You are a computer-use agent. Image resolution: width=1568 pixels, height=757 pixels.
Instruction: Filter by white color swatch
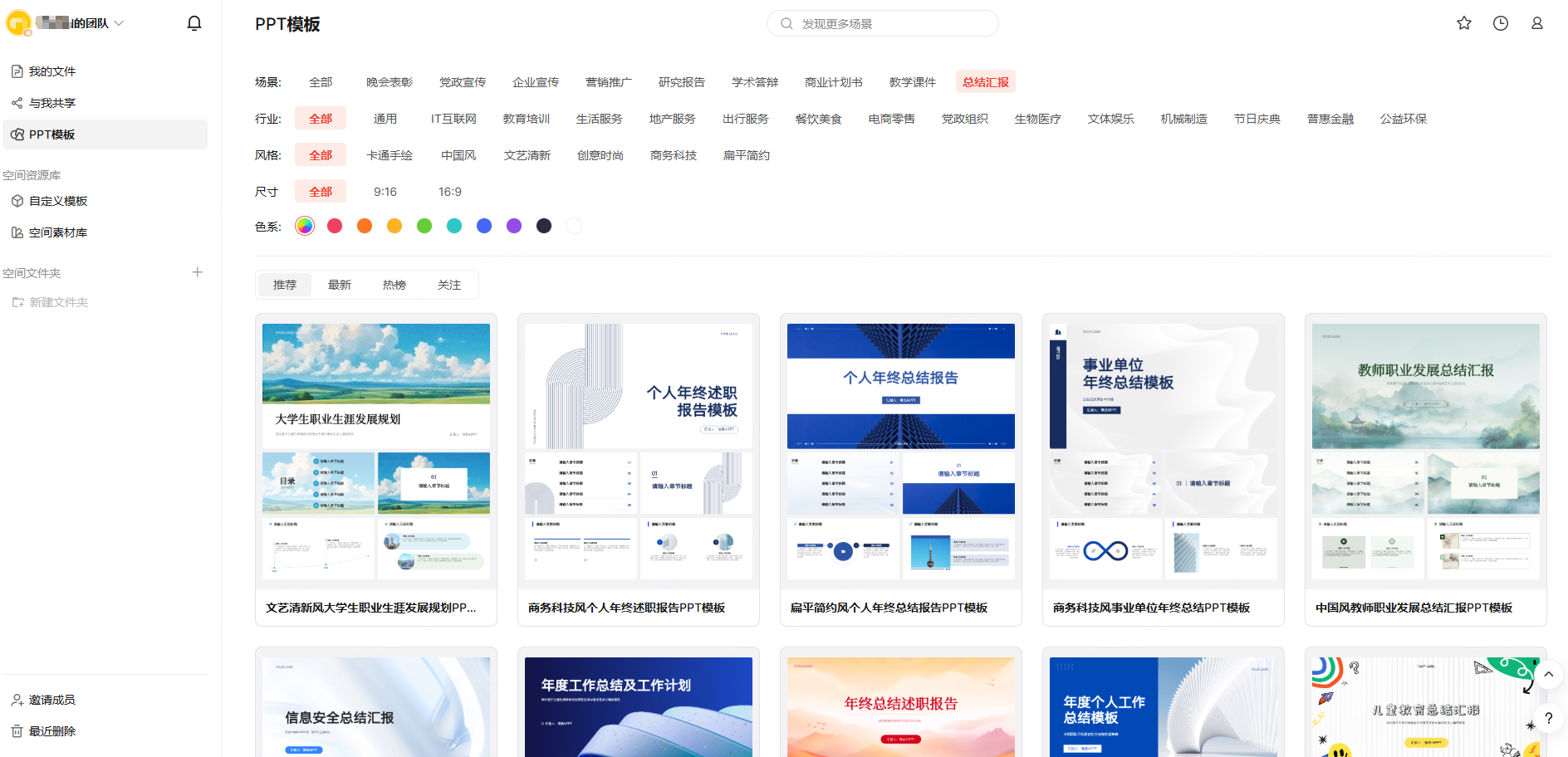point(574,226)
